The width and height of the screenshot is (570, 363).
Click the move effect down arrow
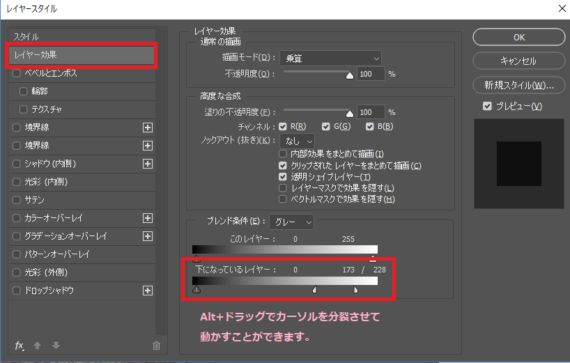(x=56, y=345)
